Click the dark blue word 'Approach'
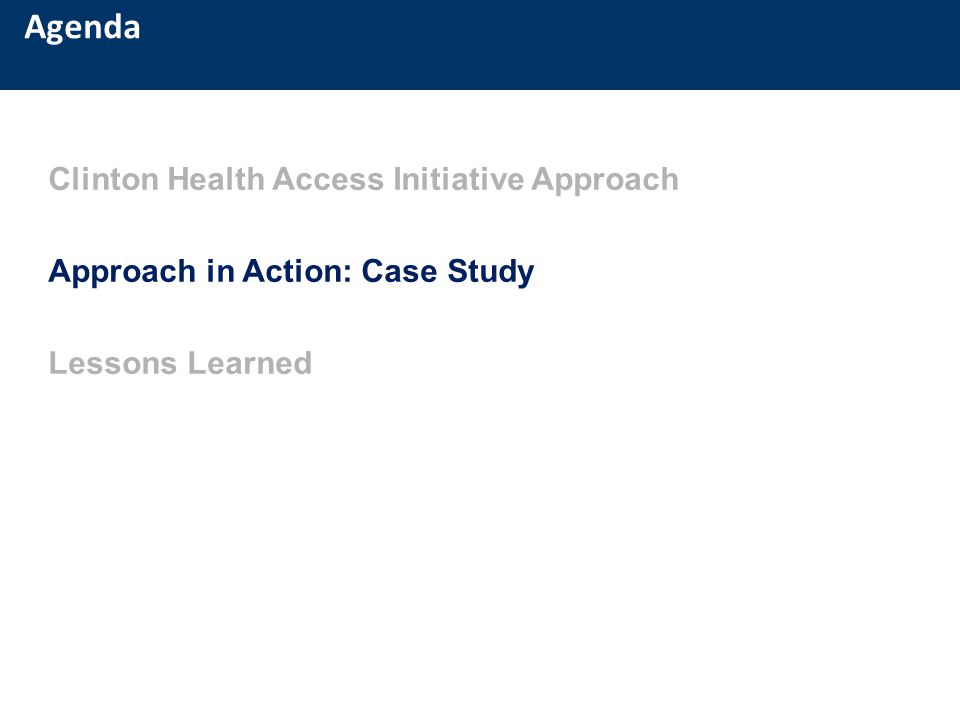The height and width of the screenshot is (720, 960). (122, 273)
